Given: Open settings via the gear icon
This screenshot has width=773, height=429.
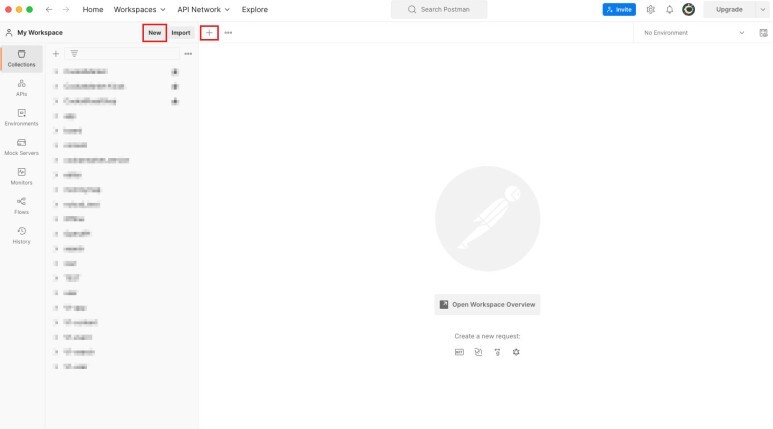Looking at the screenshot, I should (651, 9).
